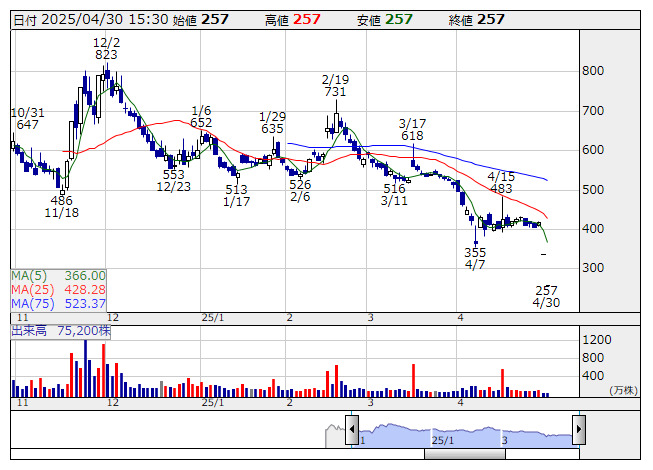The height and width of the screenshot is (470, 653).
Task: Click the right range slider handle arrow
Action: [x=579, y=429]
